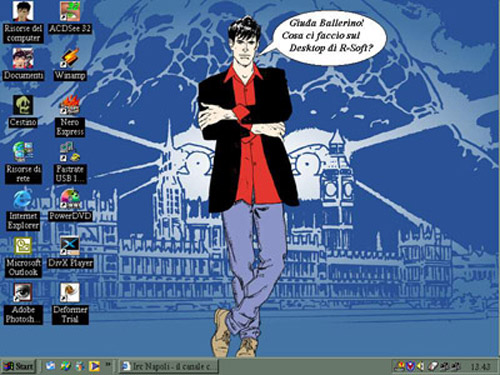Open the Start menu

coord(18,366)
